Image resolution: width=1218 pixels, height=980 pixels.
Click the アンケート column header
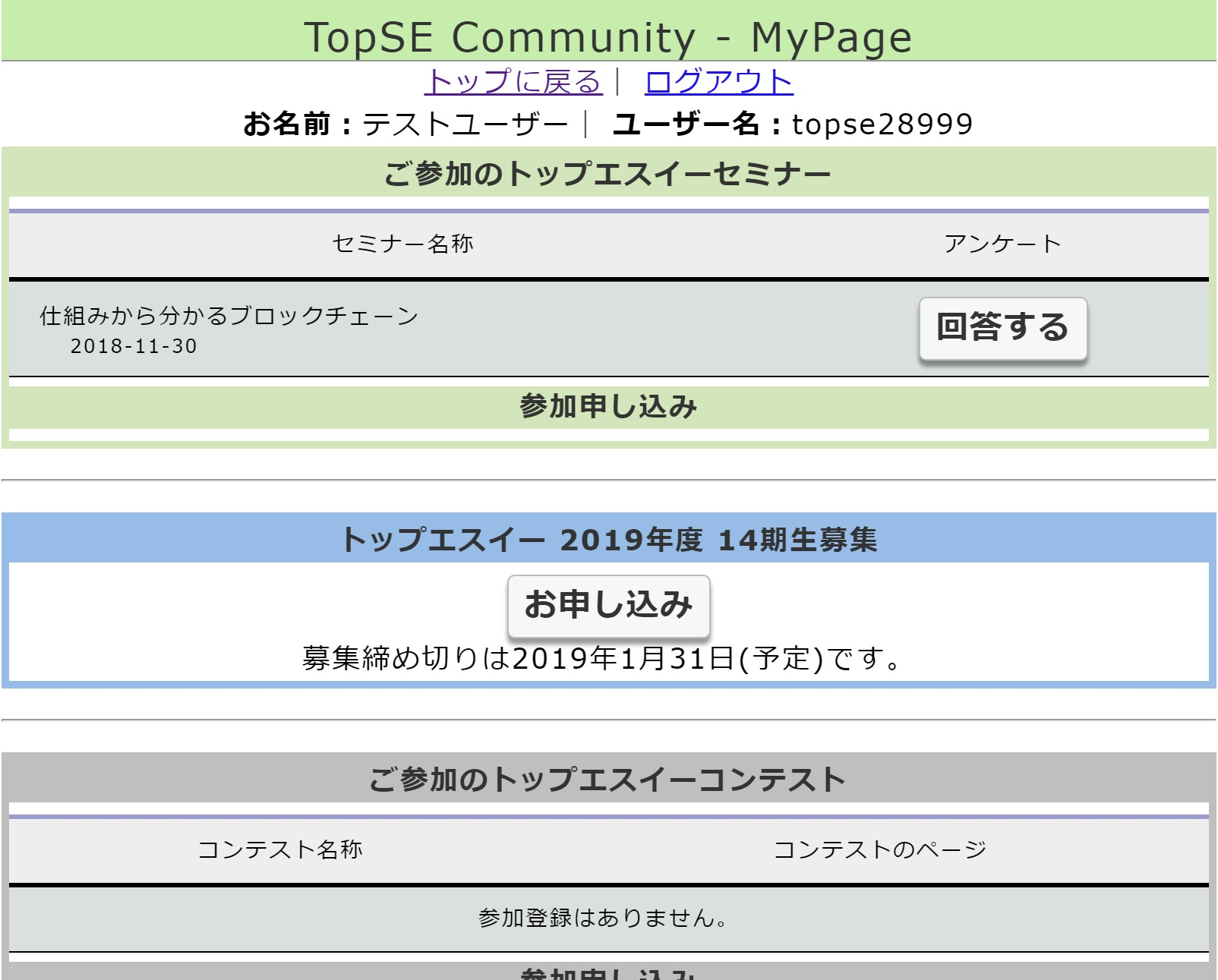pyautogui.click(x=1002, y=244)
